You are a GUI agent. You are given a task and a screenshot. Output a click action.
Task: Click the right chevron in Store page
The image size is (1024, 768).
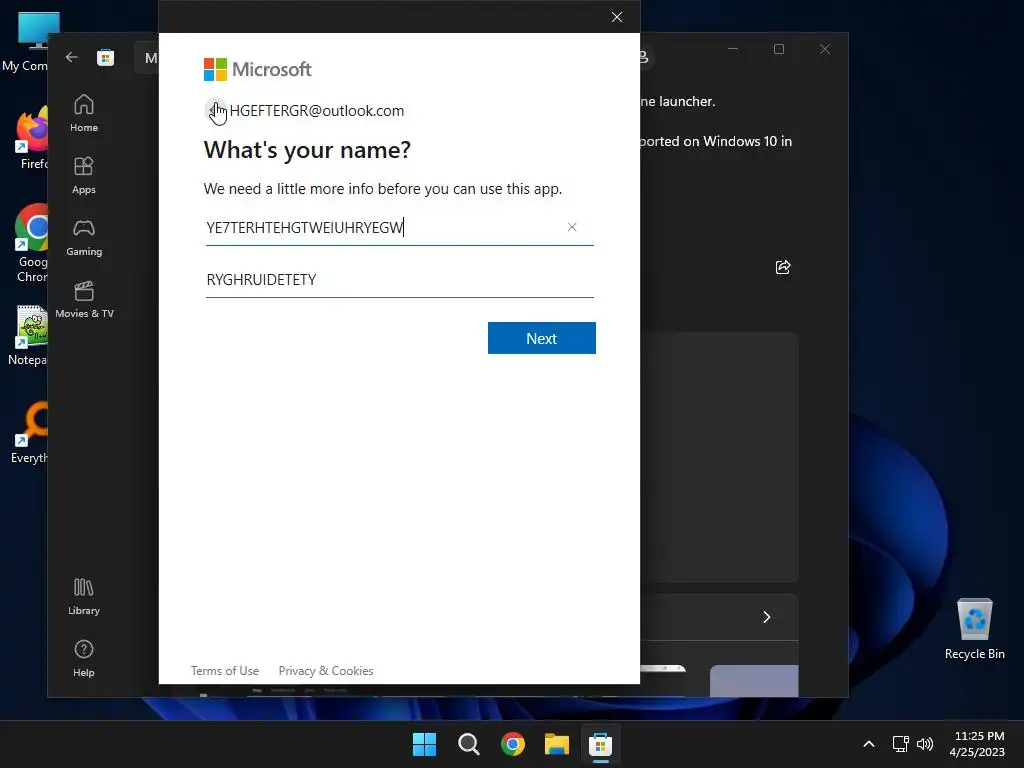[x=767, y=617]
